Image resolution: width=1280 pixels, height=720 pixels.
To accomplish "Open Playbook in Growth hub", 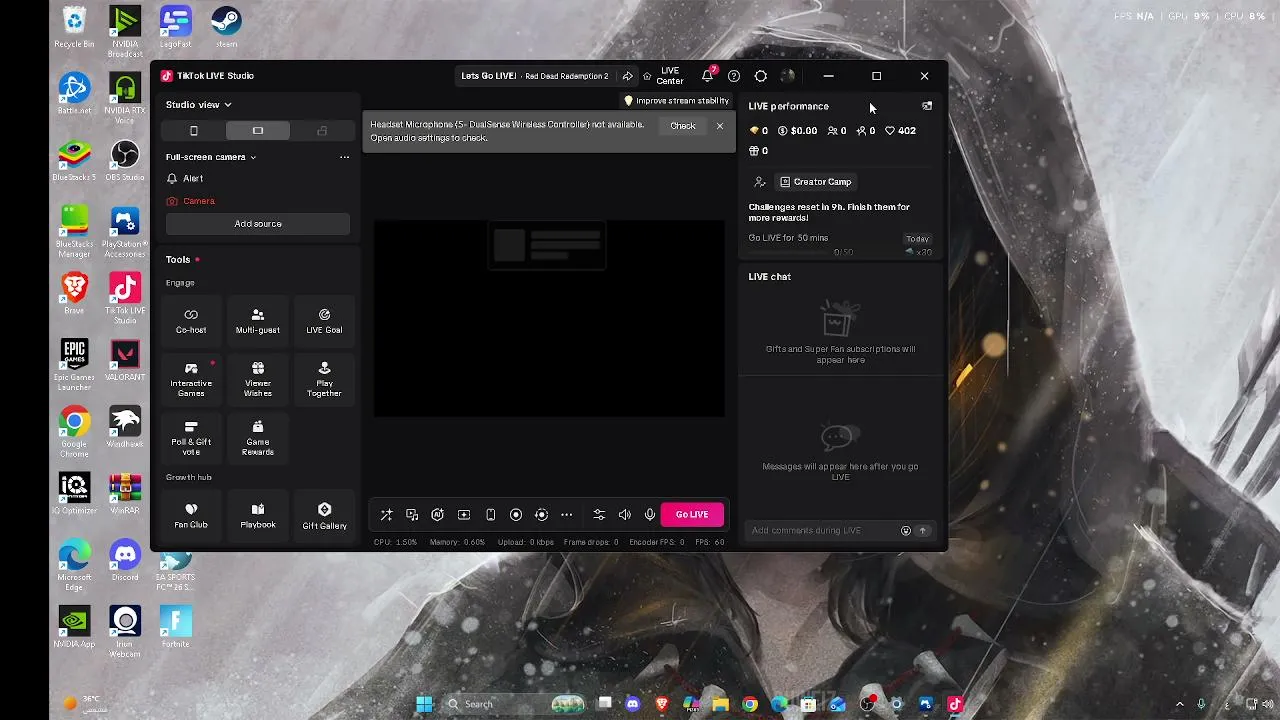I will pyautogui.click(x=258, y=516).
